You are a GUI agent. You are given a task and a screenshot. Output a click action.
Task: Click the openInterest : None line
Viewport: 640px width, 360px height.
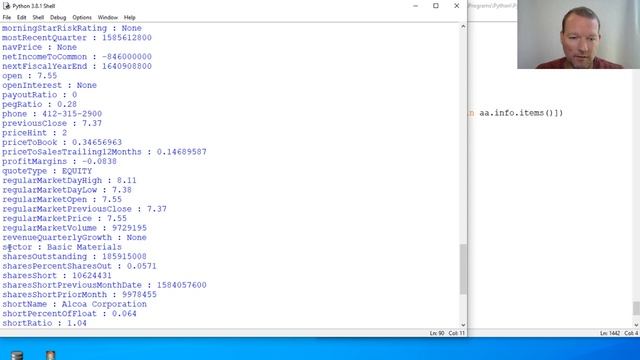(x=49, y=85)
